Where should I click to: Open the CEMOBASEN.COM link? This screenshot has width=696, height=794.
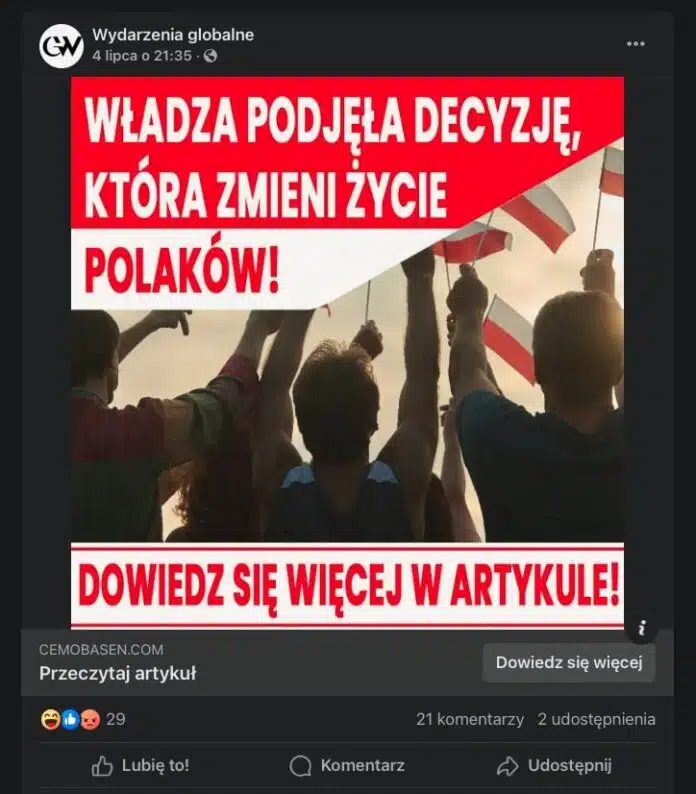coord(101,650)
